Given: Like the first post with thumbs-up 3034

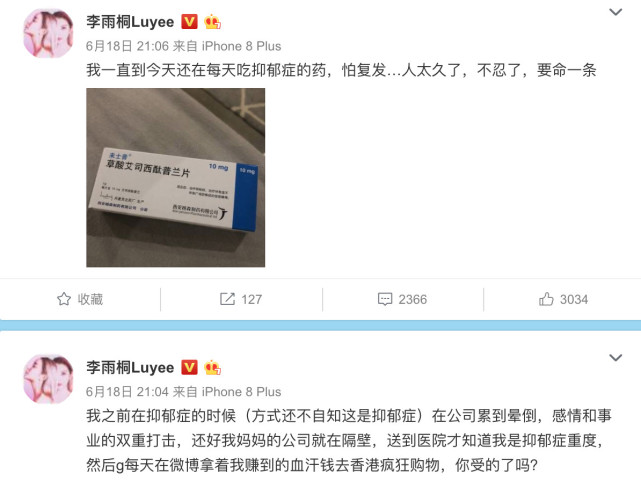Looking at the screenshot, I should click(x=546, y=299).
